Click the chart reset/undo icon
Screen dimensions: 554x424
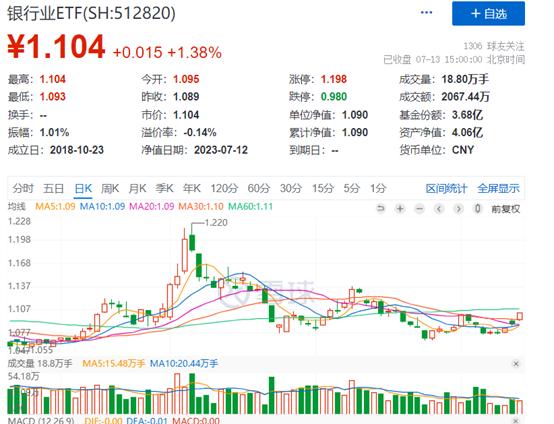click(381, 209)
